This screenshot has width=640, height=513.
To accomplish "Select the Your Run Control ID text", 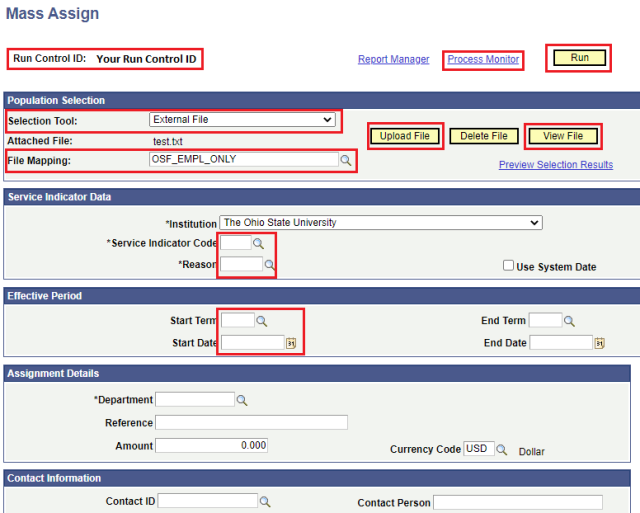I will click(146, 59).
